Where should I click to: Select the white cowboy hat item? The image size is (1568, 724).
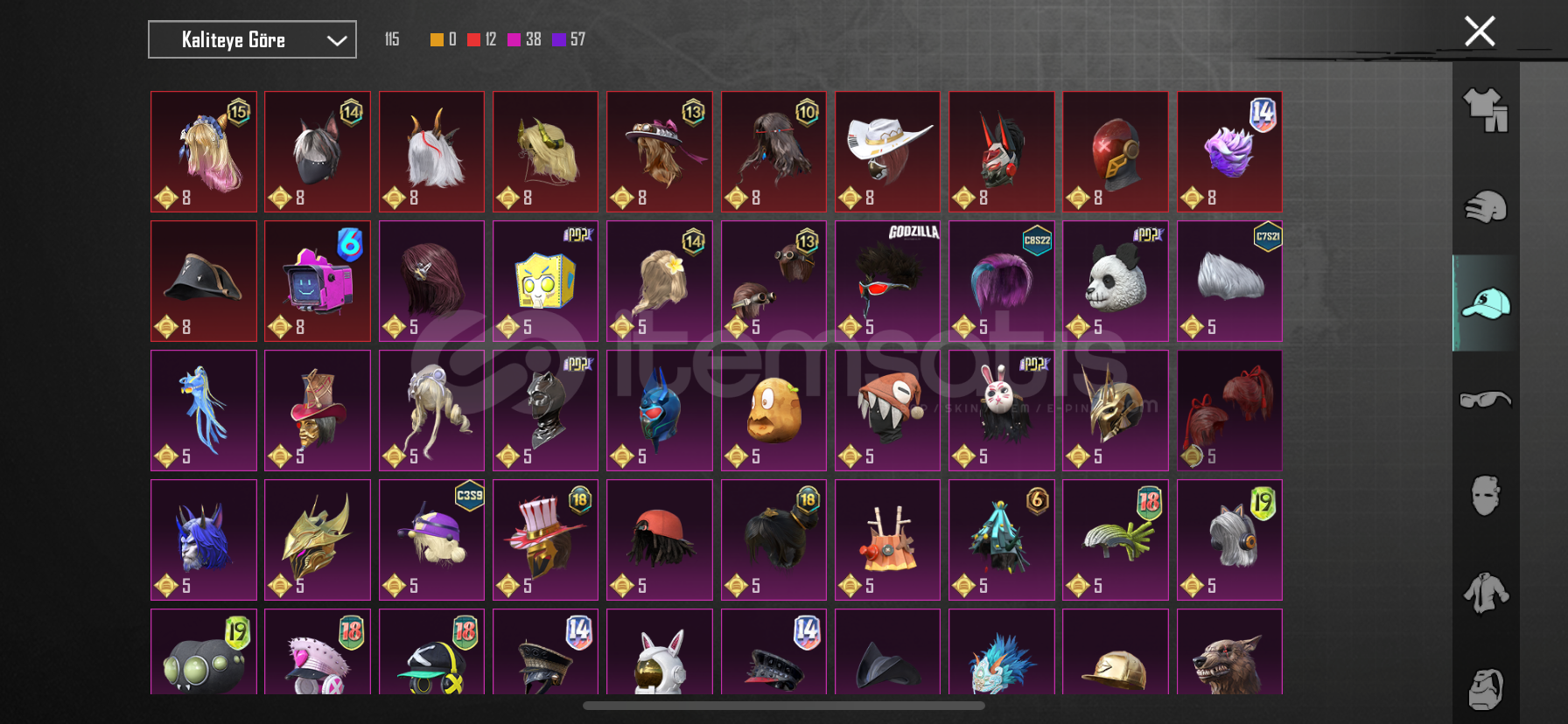click(887, 151)
